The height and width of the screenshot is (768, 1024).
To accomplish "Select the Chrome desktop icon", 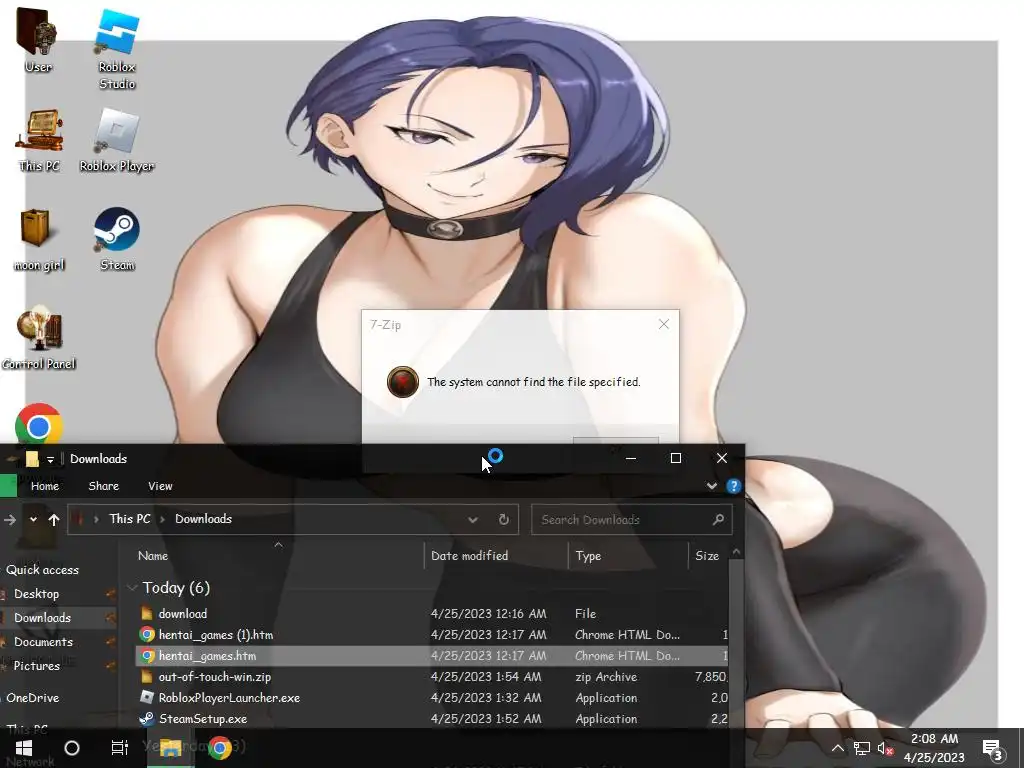I will tap(39, 426).
